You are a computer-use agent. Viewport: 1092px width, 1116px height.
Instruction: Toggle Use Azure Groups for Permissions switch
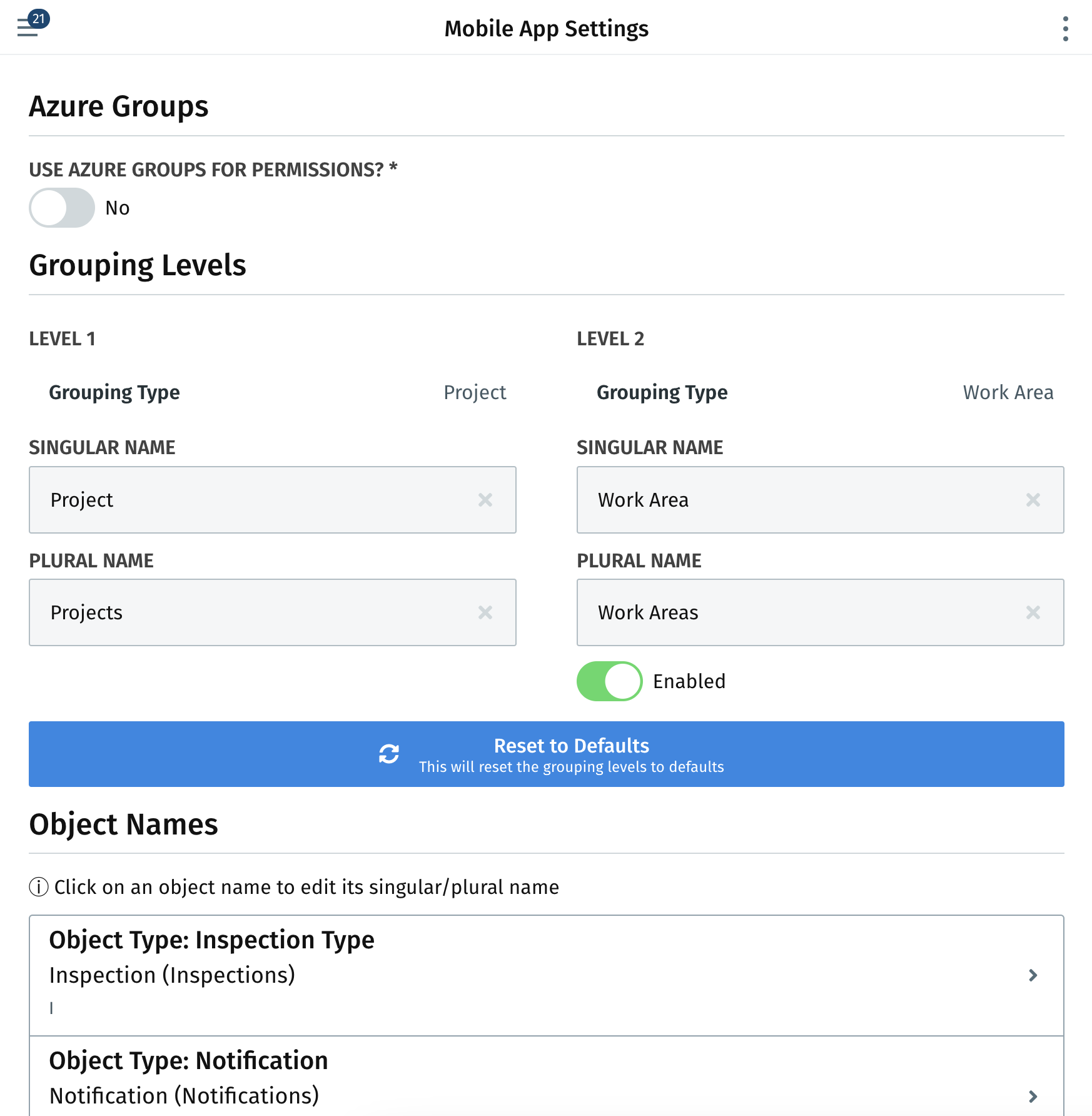[62, 208]
